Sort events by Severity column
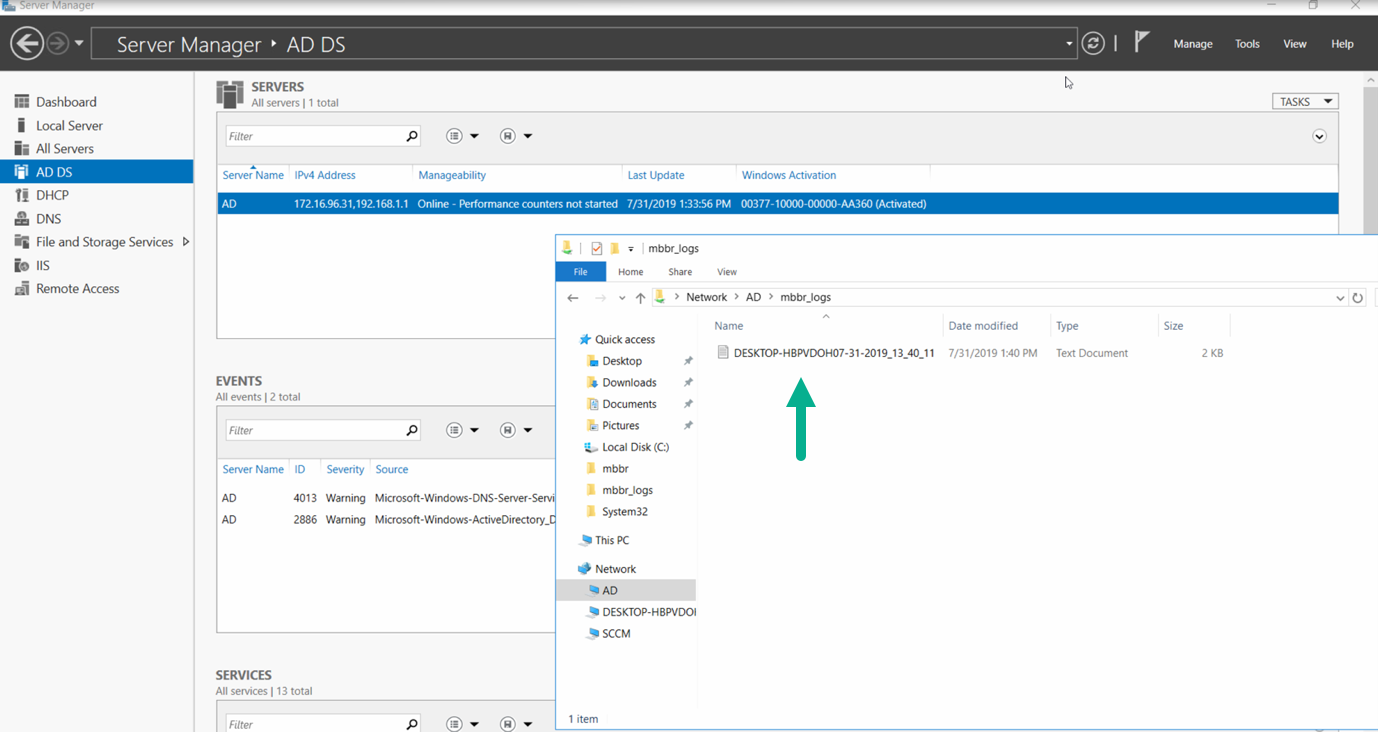 coord(345,469)
